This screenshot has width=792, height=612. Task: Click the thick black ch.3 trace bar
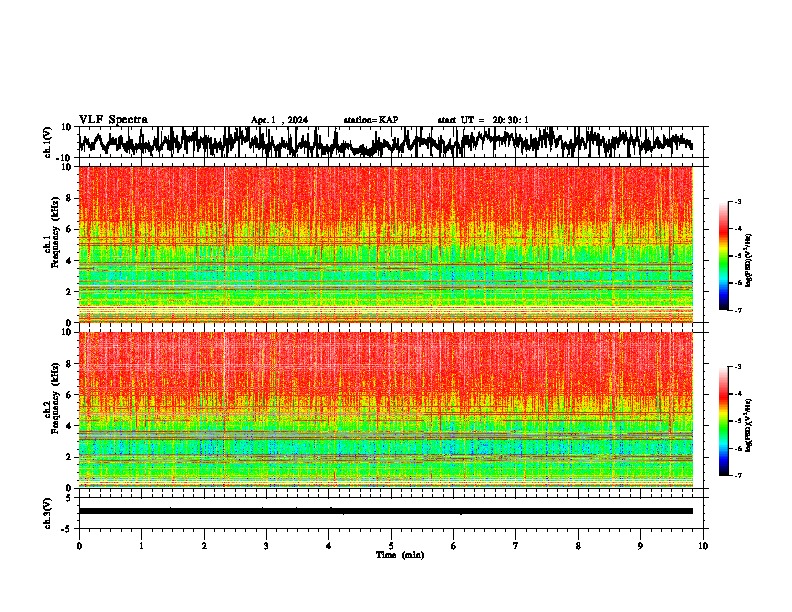[x=385, y=511]
